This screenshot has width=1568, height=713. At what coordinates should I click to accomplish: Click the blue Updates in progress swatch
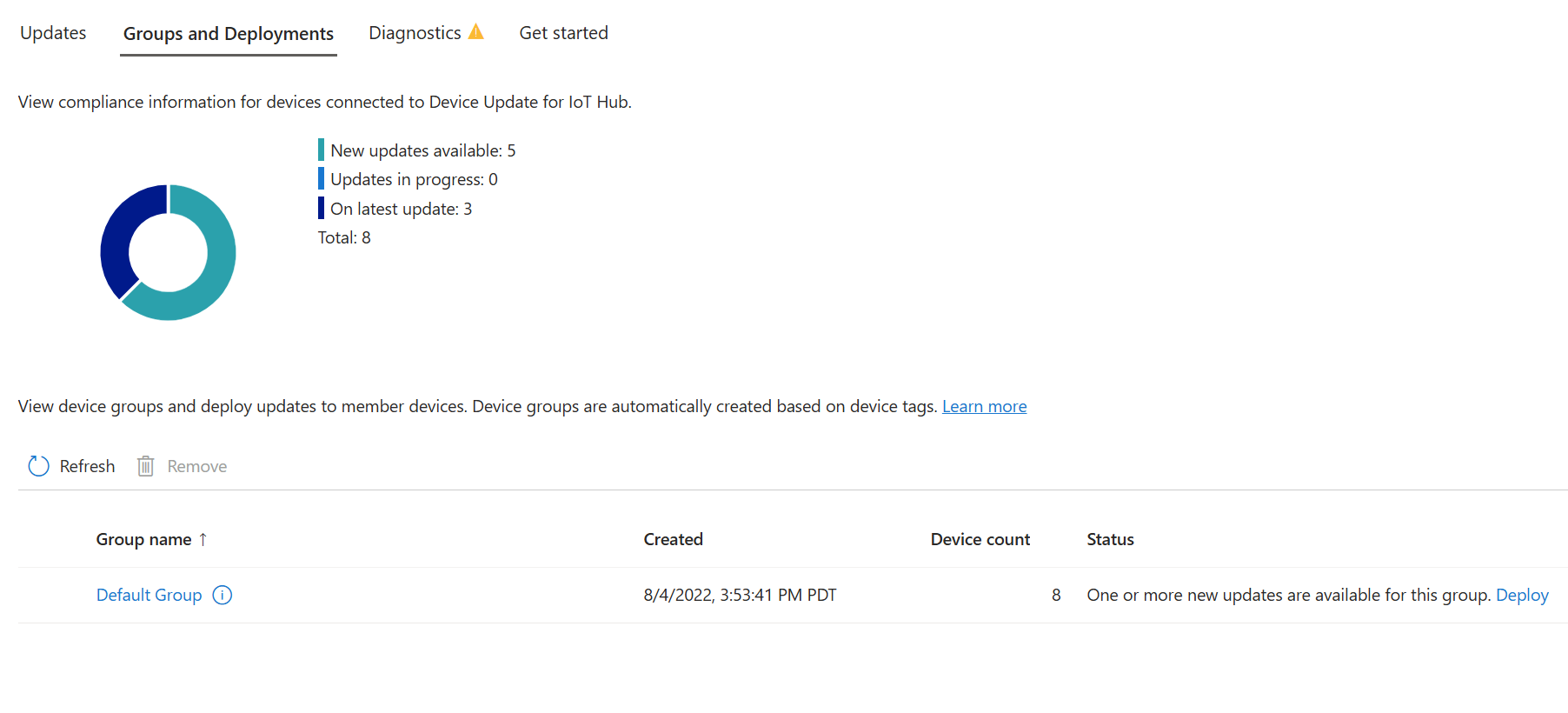321,178
